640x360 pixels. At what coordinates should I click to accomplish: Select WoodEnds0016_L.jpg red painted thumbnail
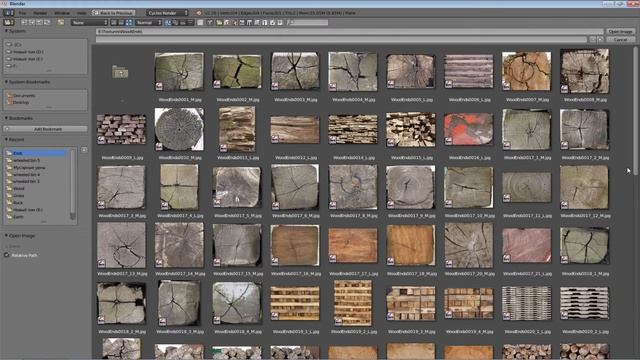(x=469, y=129)
